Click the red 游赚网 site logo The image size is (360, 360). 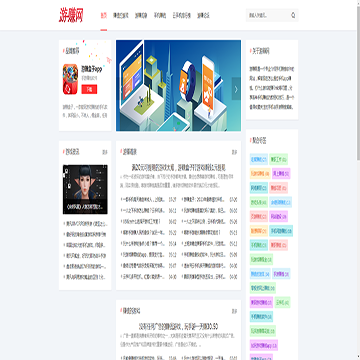click(x=71, y=15)
